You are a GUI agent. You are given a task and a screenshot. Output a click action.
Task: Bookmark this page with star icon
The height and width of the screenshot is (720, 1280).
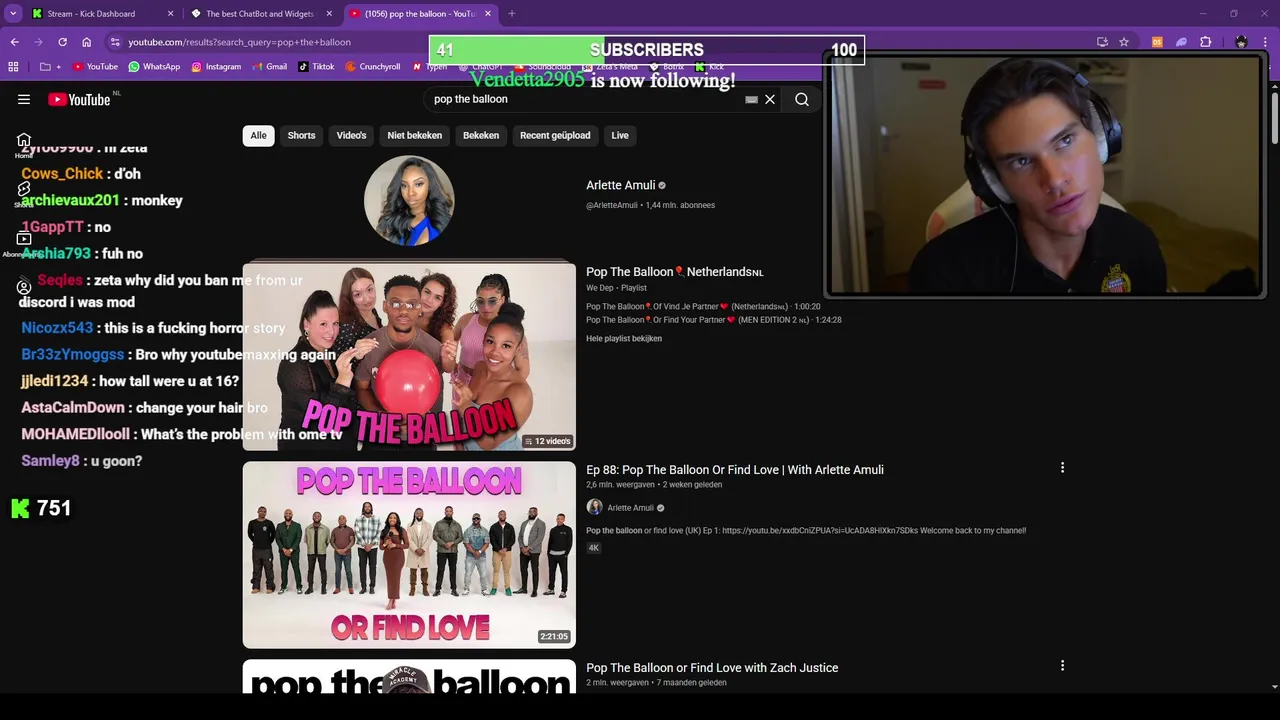pos(1124,42)
